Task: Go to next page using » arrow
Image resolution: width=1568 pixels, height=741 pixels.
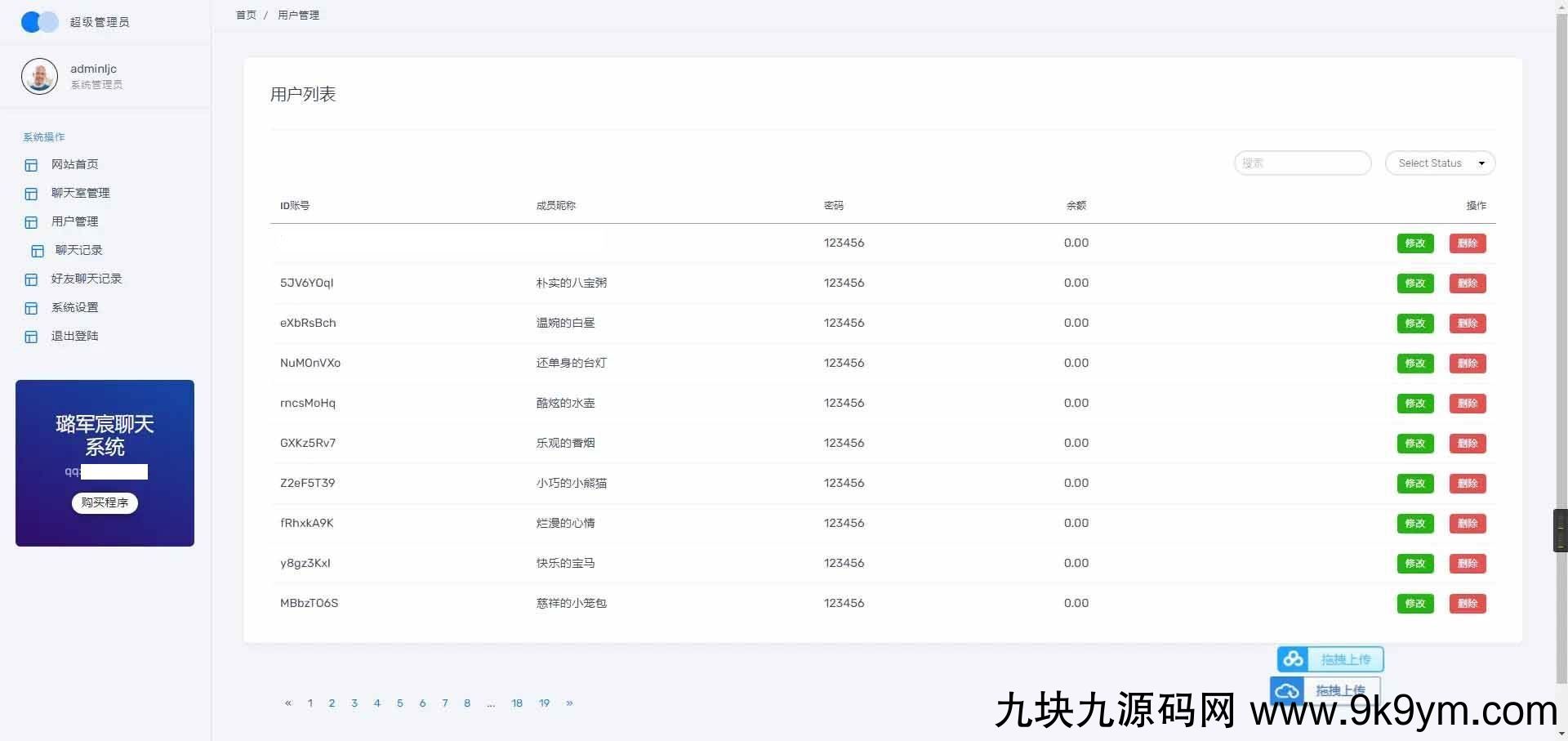Action: [569, 703]
